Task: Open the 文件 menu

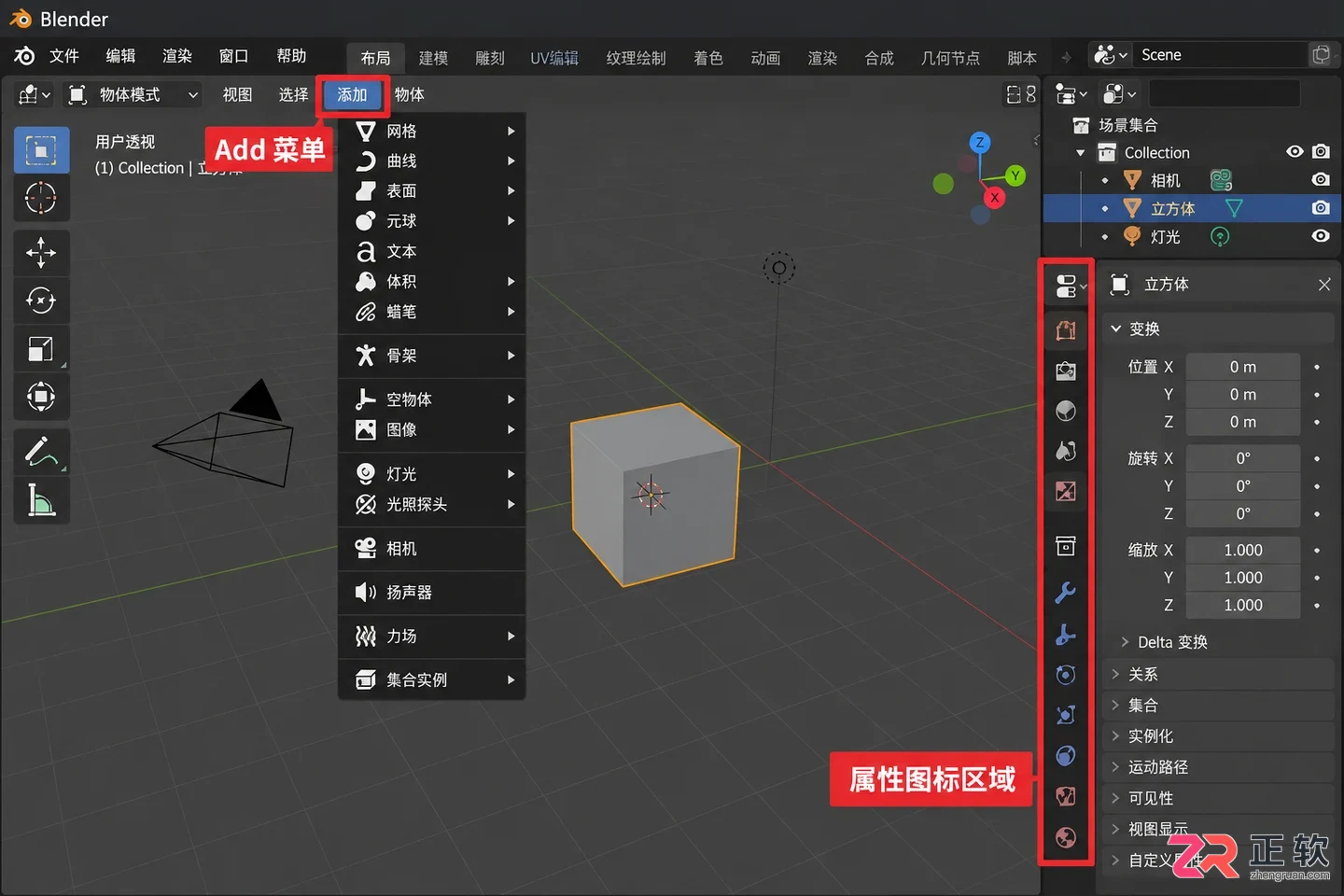Action: pos(64,56)
